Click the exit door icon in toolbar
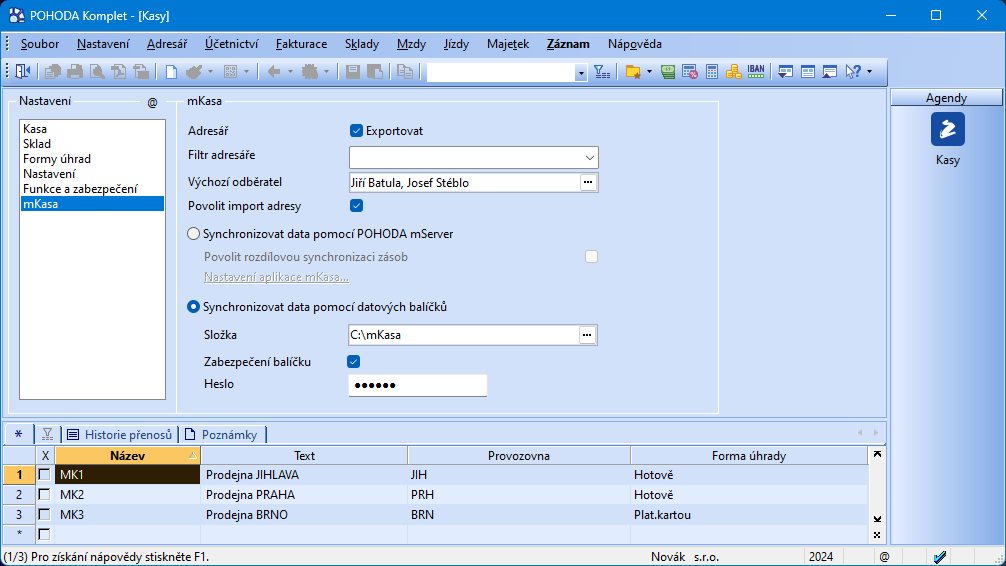 click(x=23, y=72)
